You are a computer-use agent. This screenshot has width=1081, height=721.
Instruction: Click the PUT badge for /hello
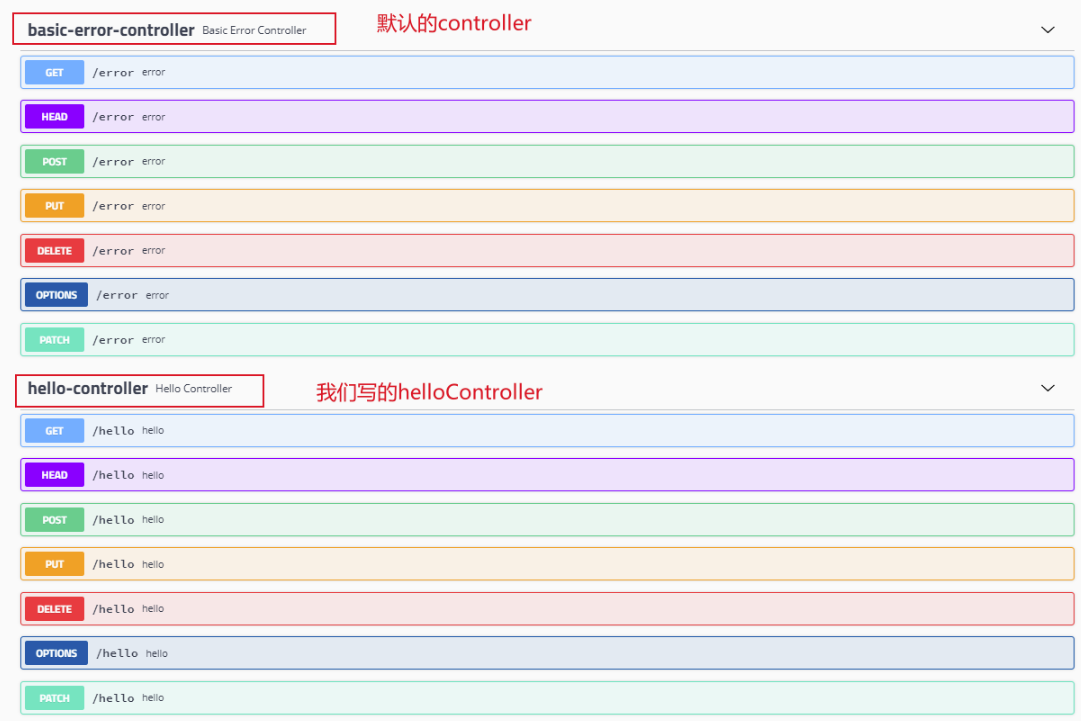click(54, 564)
